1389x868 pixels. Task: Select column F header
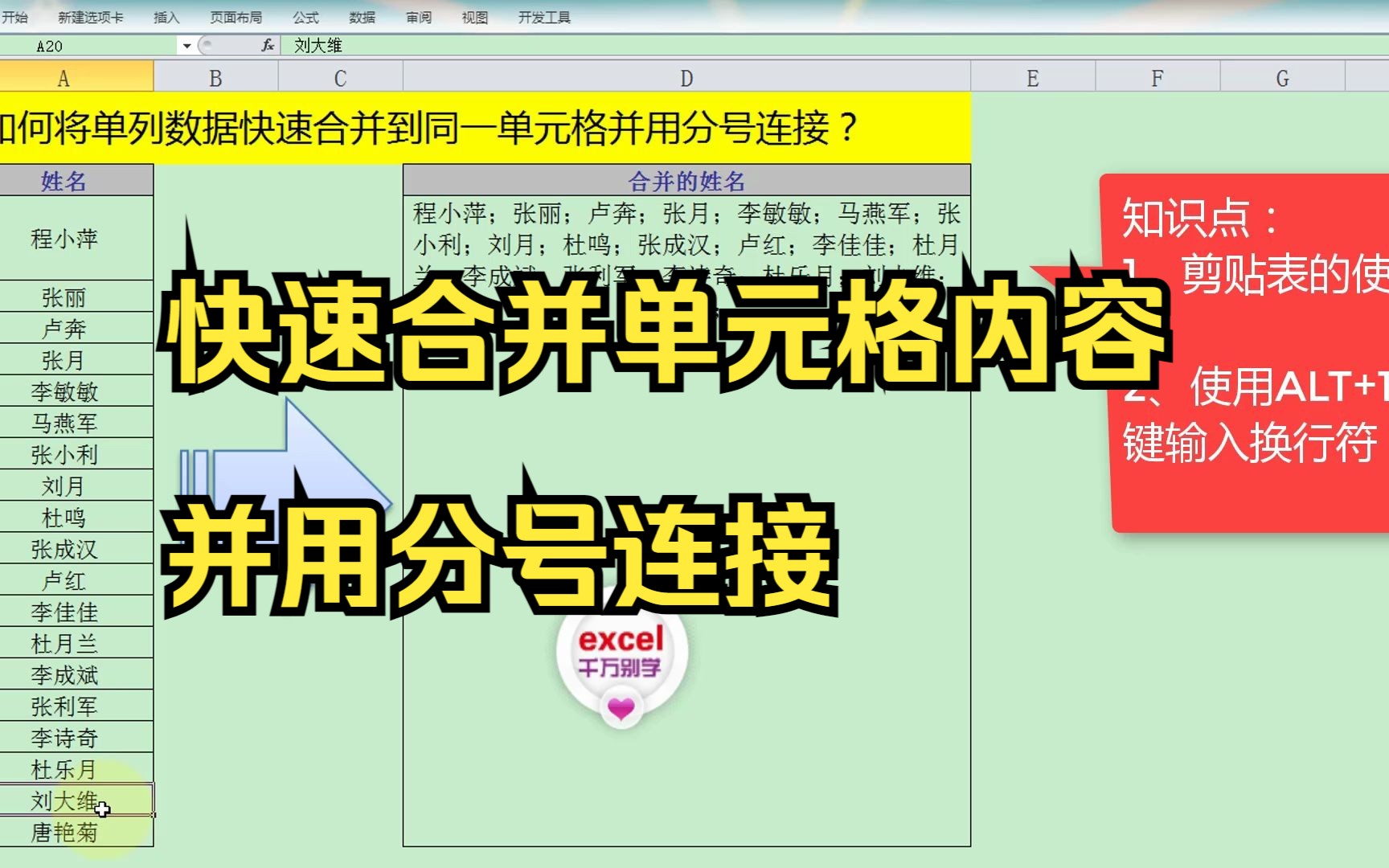pyautogui.click(x=1157, y=78)
